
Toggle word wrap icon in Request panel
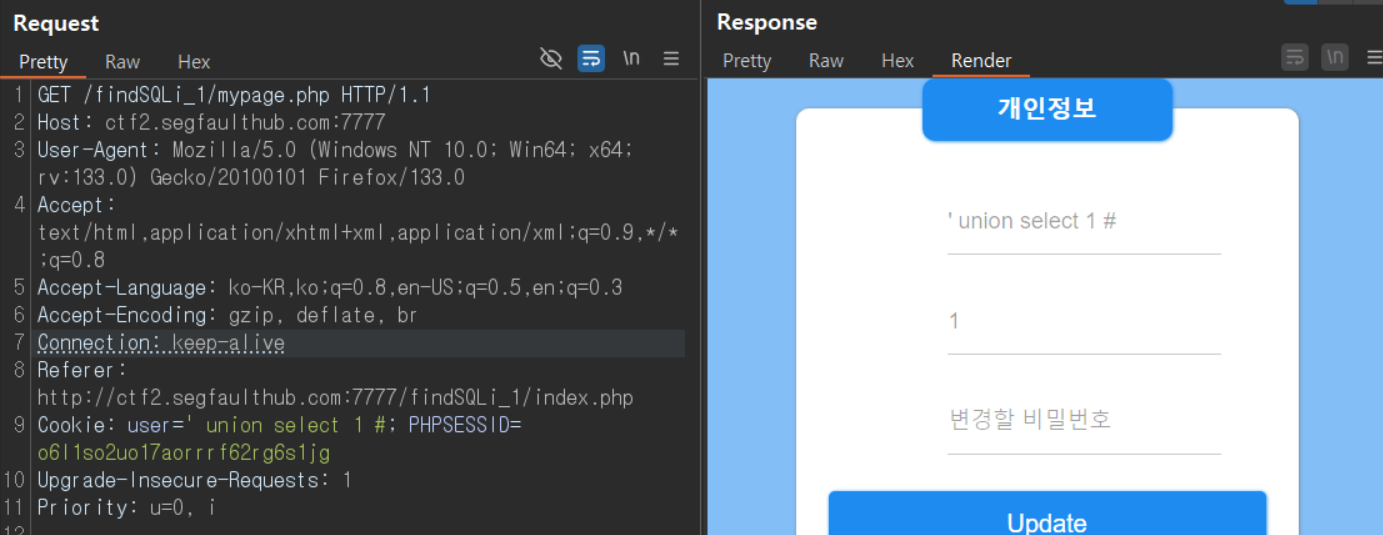591,59
